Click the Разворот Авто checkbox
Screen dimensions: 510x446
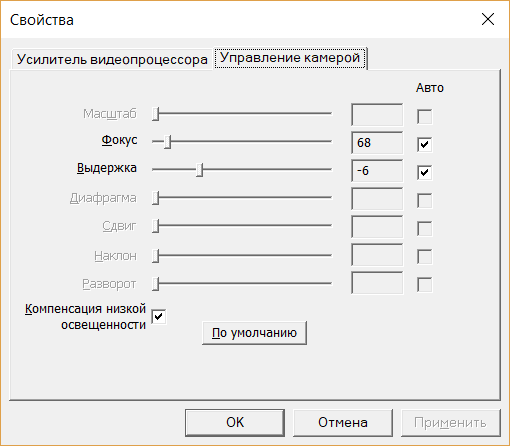point(424,285)
